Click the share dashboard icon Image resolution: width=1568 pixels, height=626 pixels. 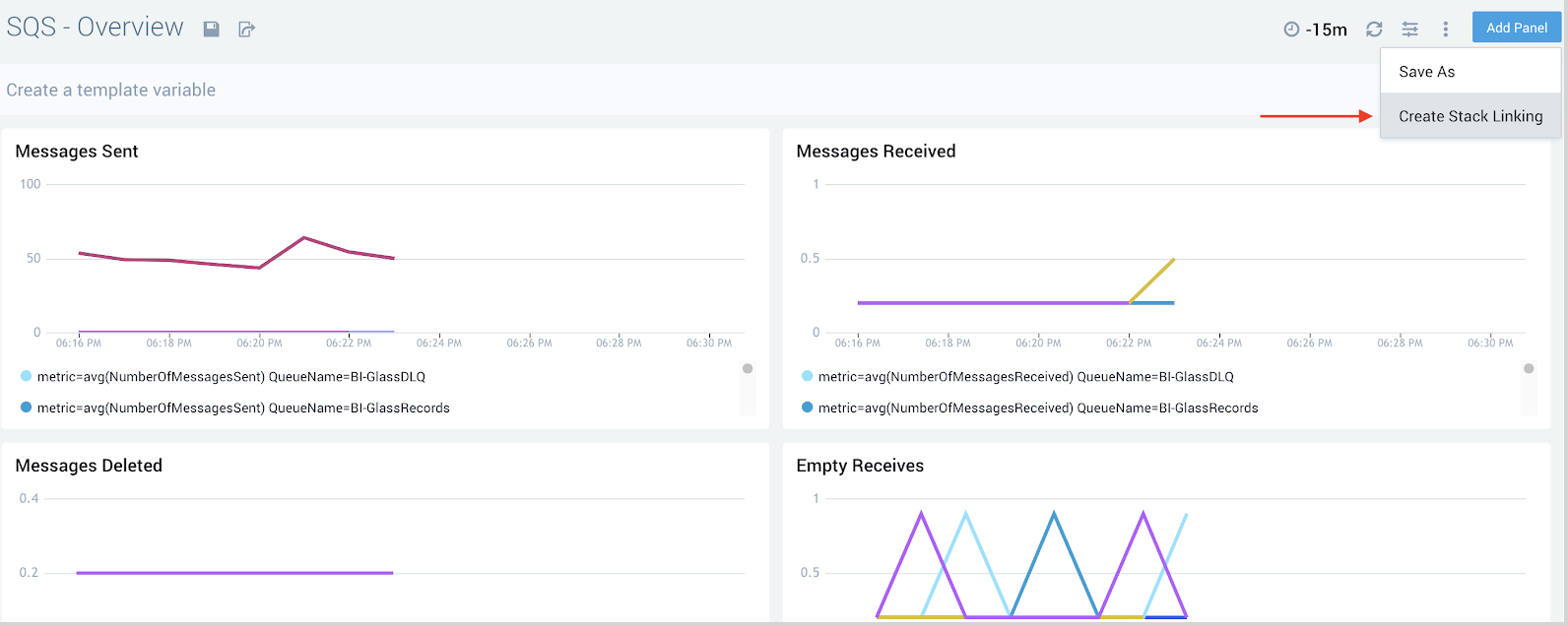click(246, 30)
